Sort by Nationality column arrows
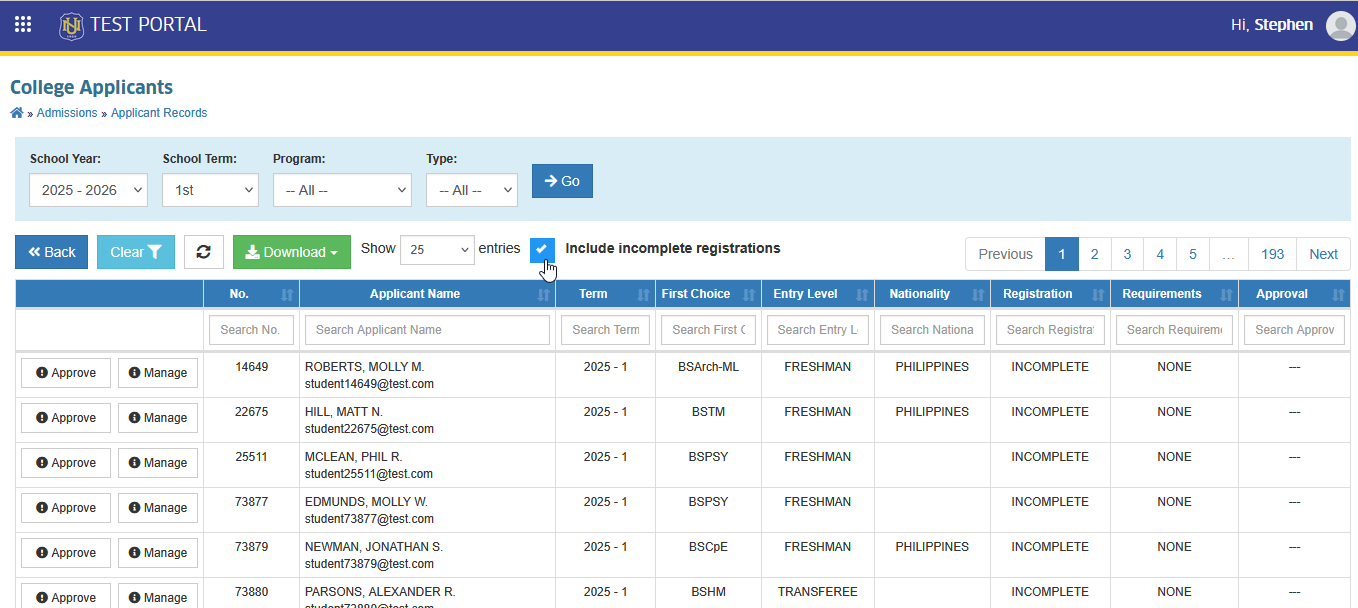 pyautogui.click(x=979, y=295)
